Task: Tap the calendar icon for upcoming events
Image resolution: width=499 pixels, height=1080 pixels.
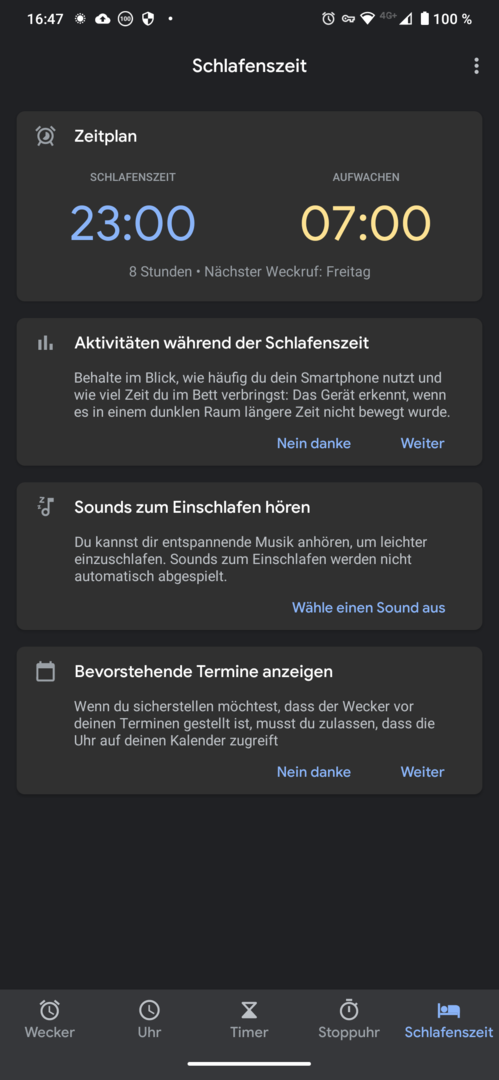Action: click(x=45, y=671)
